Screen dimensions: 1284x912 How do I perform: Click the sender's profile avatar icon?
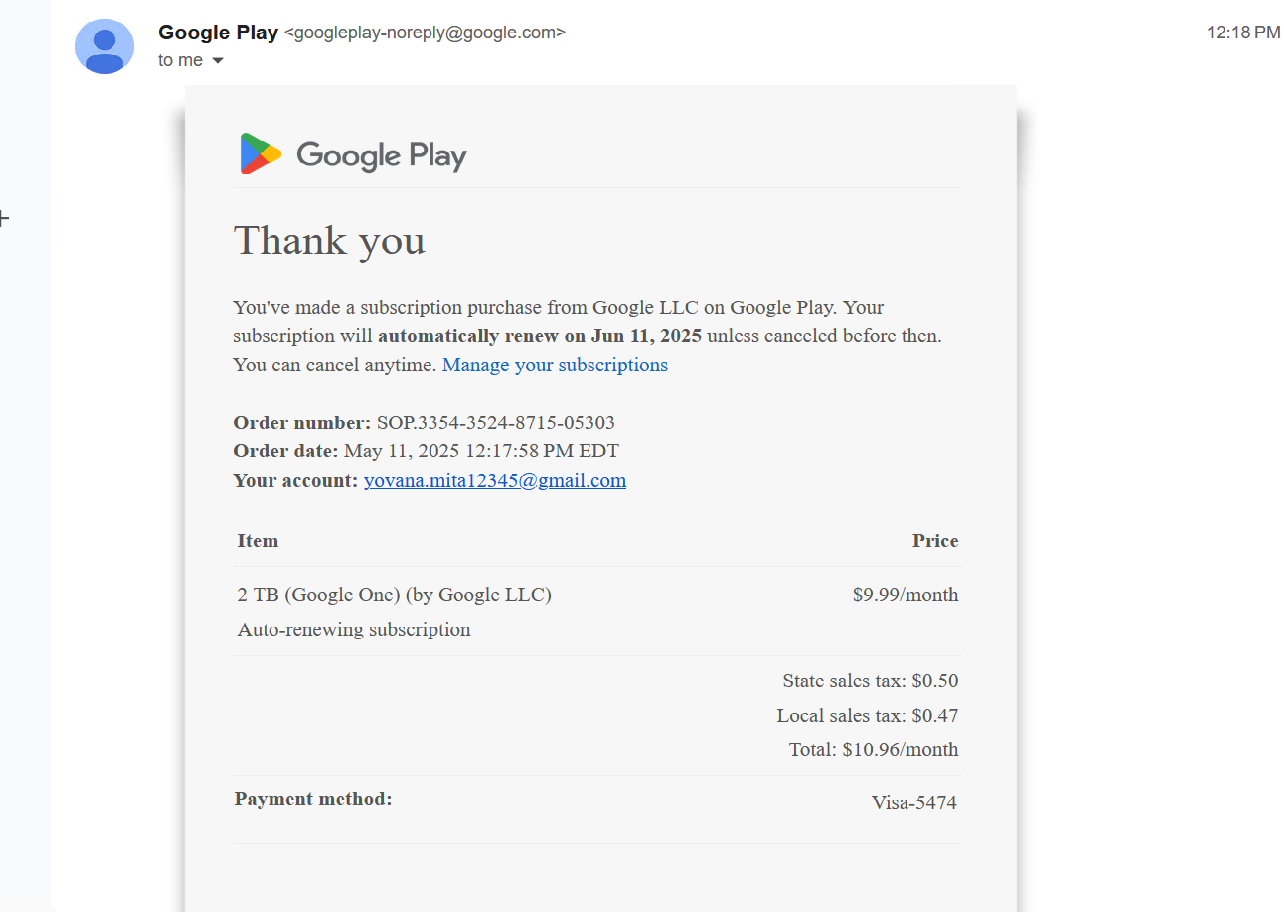point(104,46)
